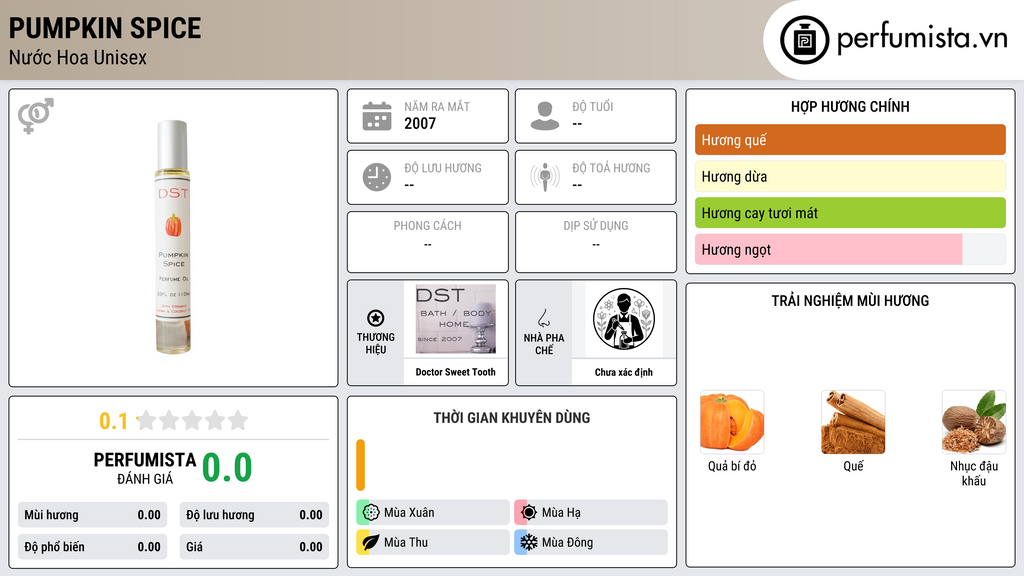Click the Phong cách info card
This screenshot has height=576, width=1024.
pos(428,242)
